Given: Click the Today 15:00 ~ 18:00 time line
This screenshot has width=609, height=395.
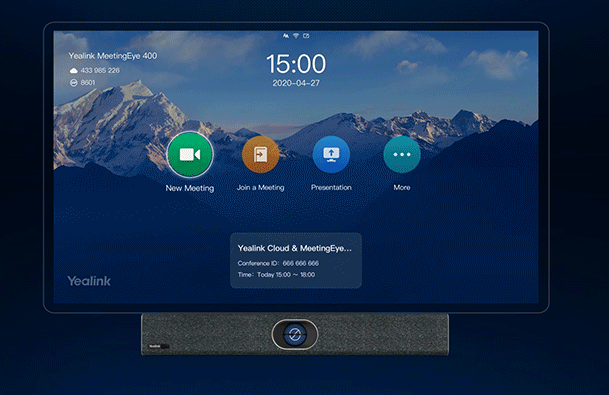Looking at the screenshot, I should [276, 275].
